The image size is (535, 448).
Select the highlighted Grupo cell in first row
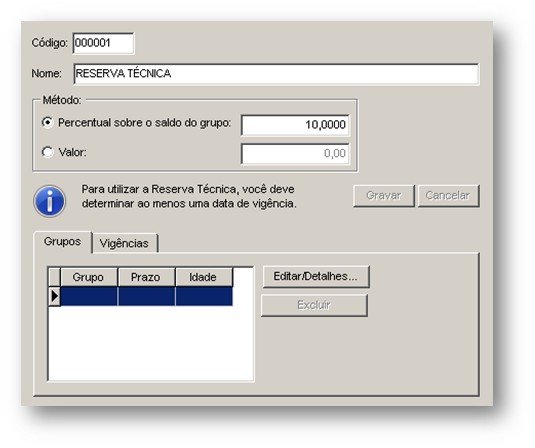coord(89,296)
